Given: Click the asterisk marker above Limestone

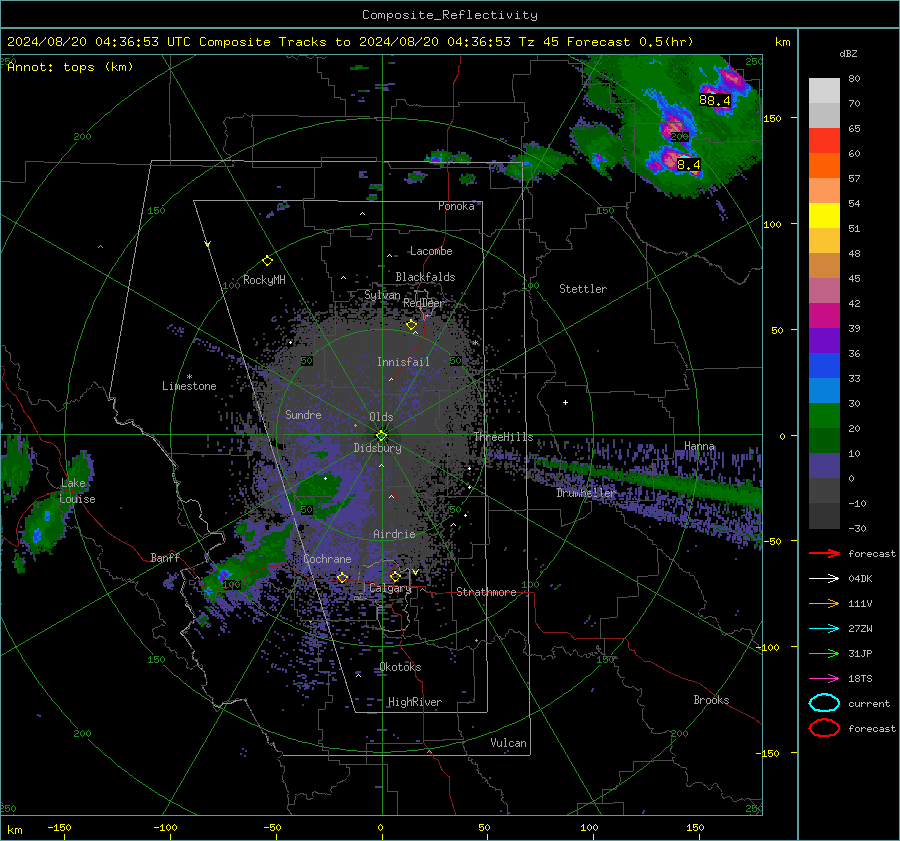Looking at the screenshot, I should pos(189,377).
